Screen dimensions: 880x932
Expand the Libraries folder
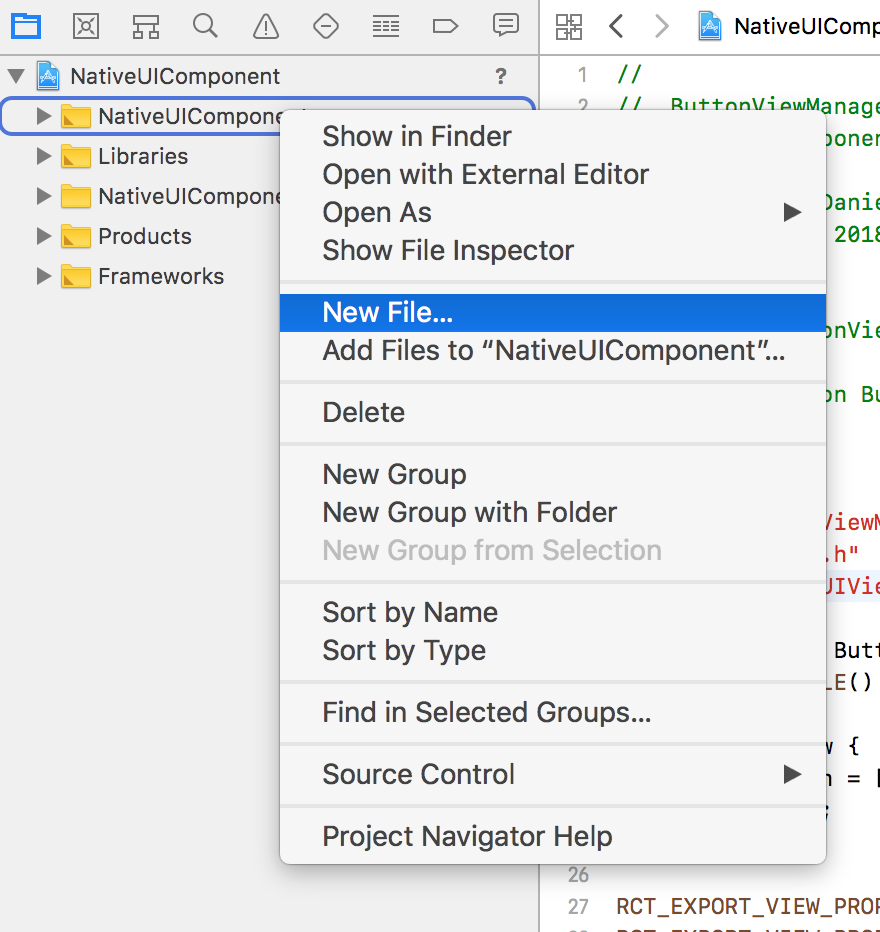tap(43, 156)
